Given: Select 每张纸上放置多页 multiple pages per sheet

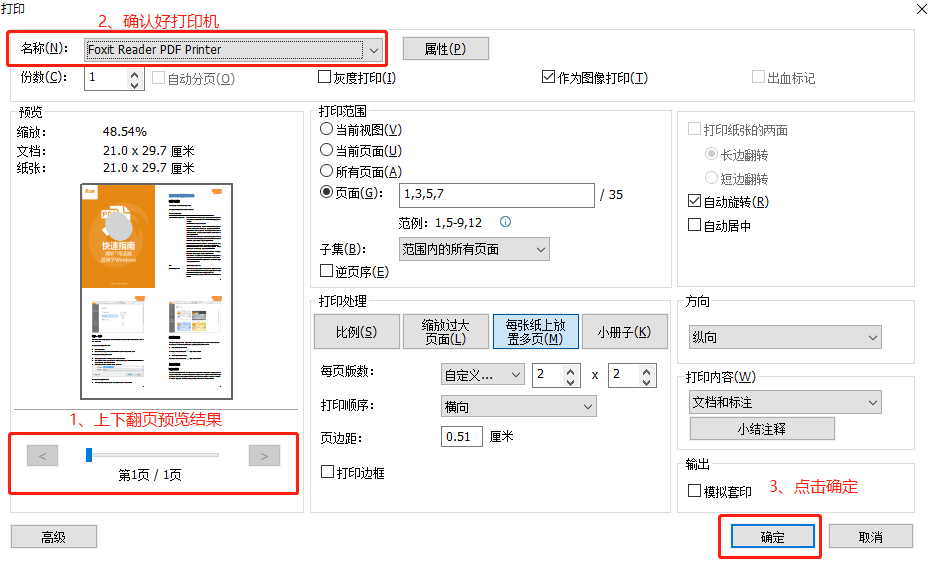Looking at the screenshot, I should coord(535,332).
